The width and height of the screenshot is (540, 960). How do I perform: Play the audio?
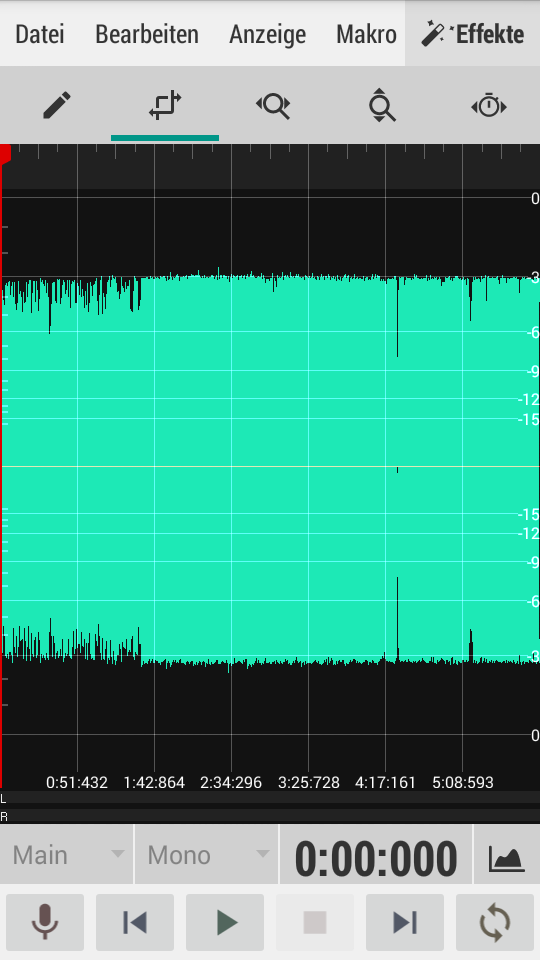[x=225, y=922]
